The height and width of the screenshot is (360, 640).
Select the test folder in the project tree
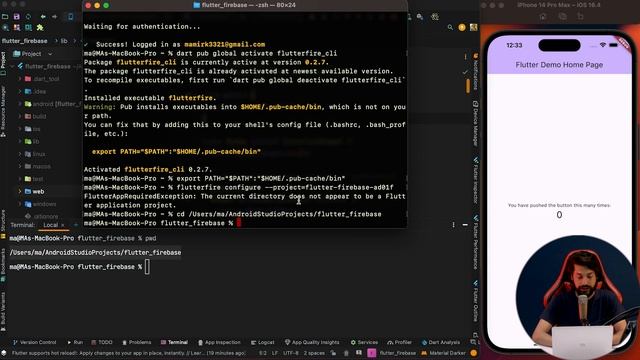tap(34, 179)
